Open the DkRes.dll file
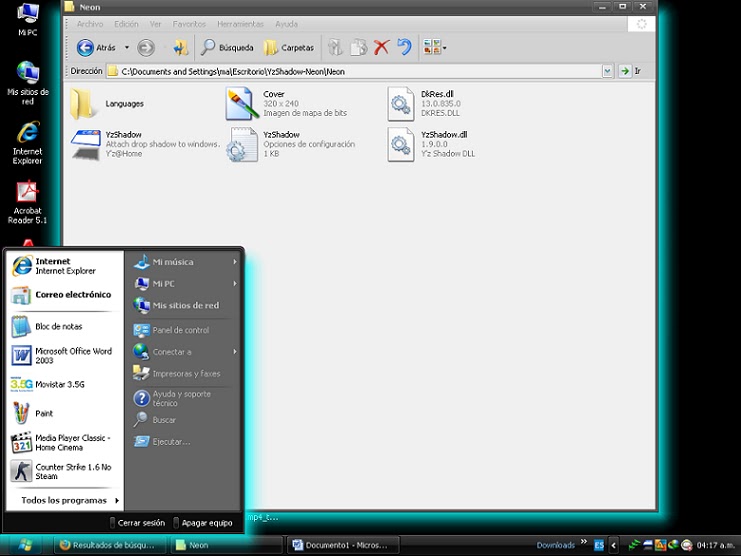Image resolution: width=741 pixels, height=556 pixels. tap(402, 104)
